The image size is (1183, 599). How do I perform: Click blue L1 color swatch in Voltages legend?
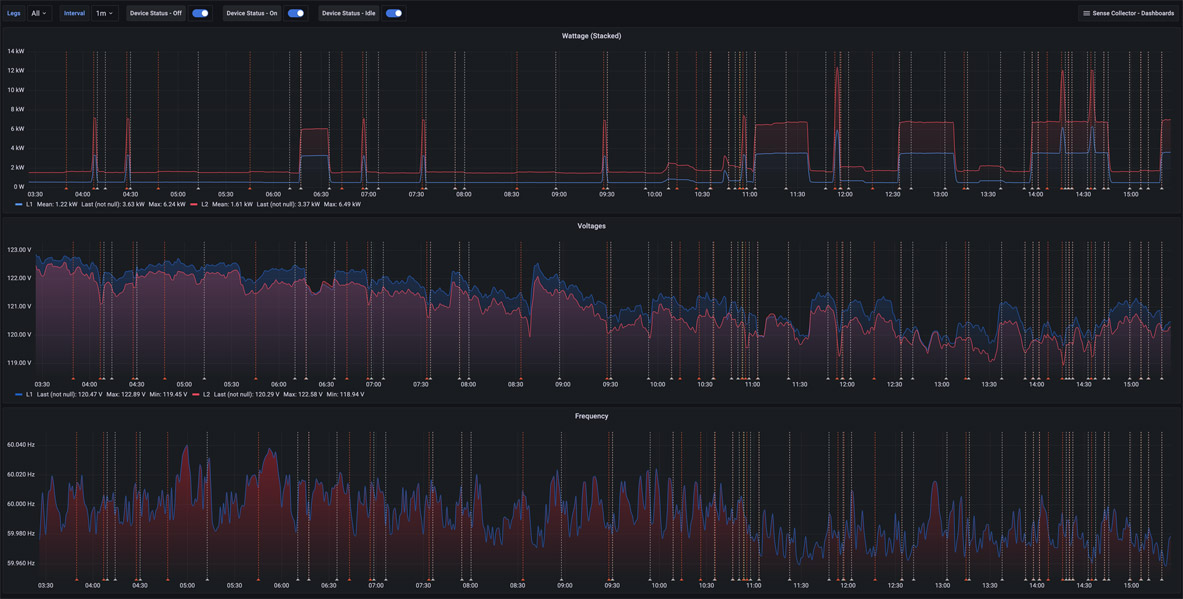point(19,394)
